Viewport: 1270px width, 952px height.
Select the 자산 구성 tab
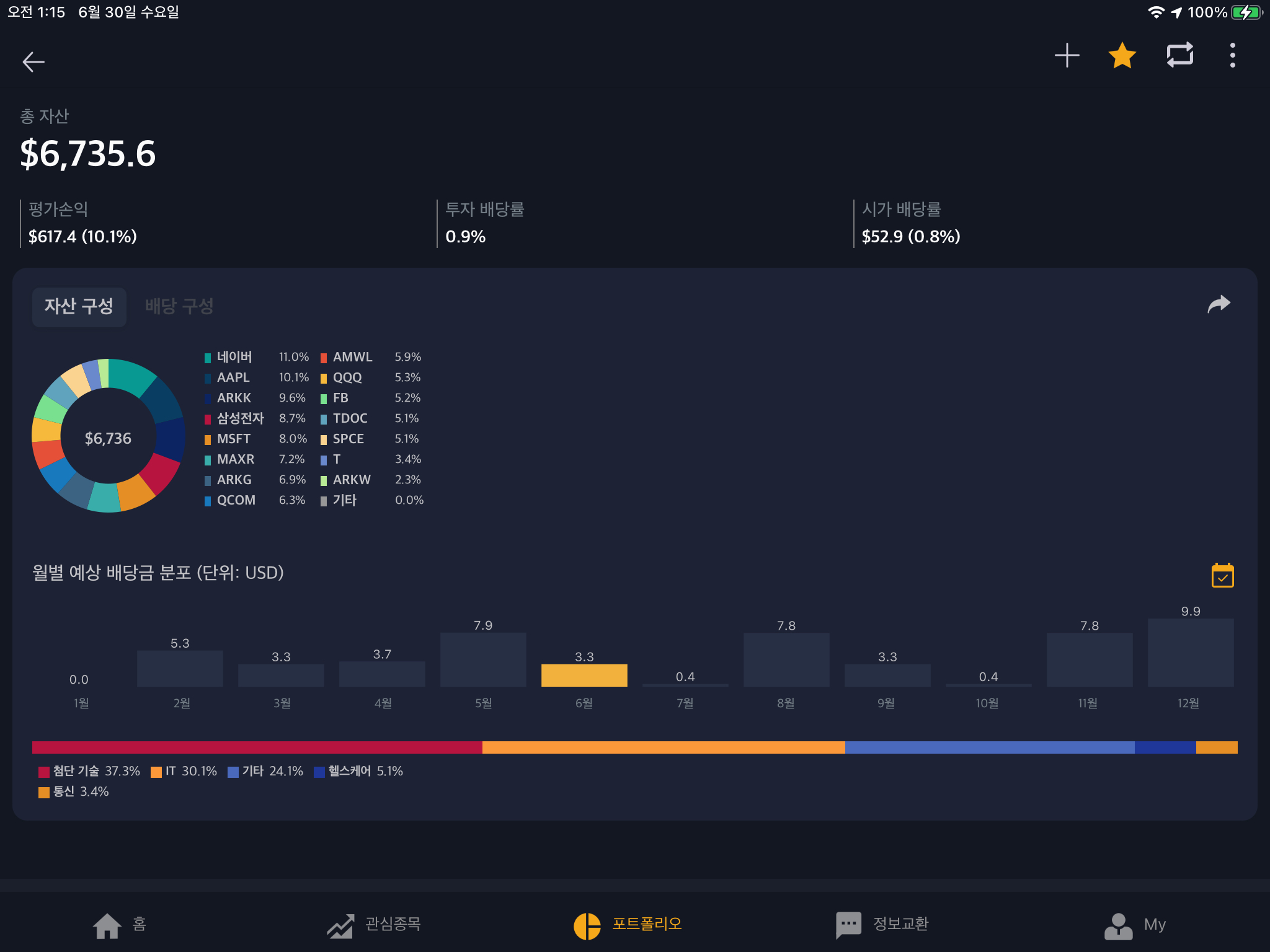[x=79, y=307]
